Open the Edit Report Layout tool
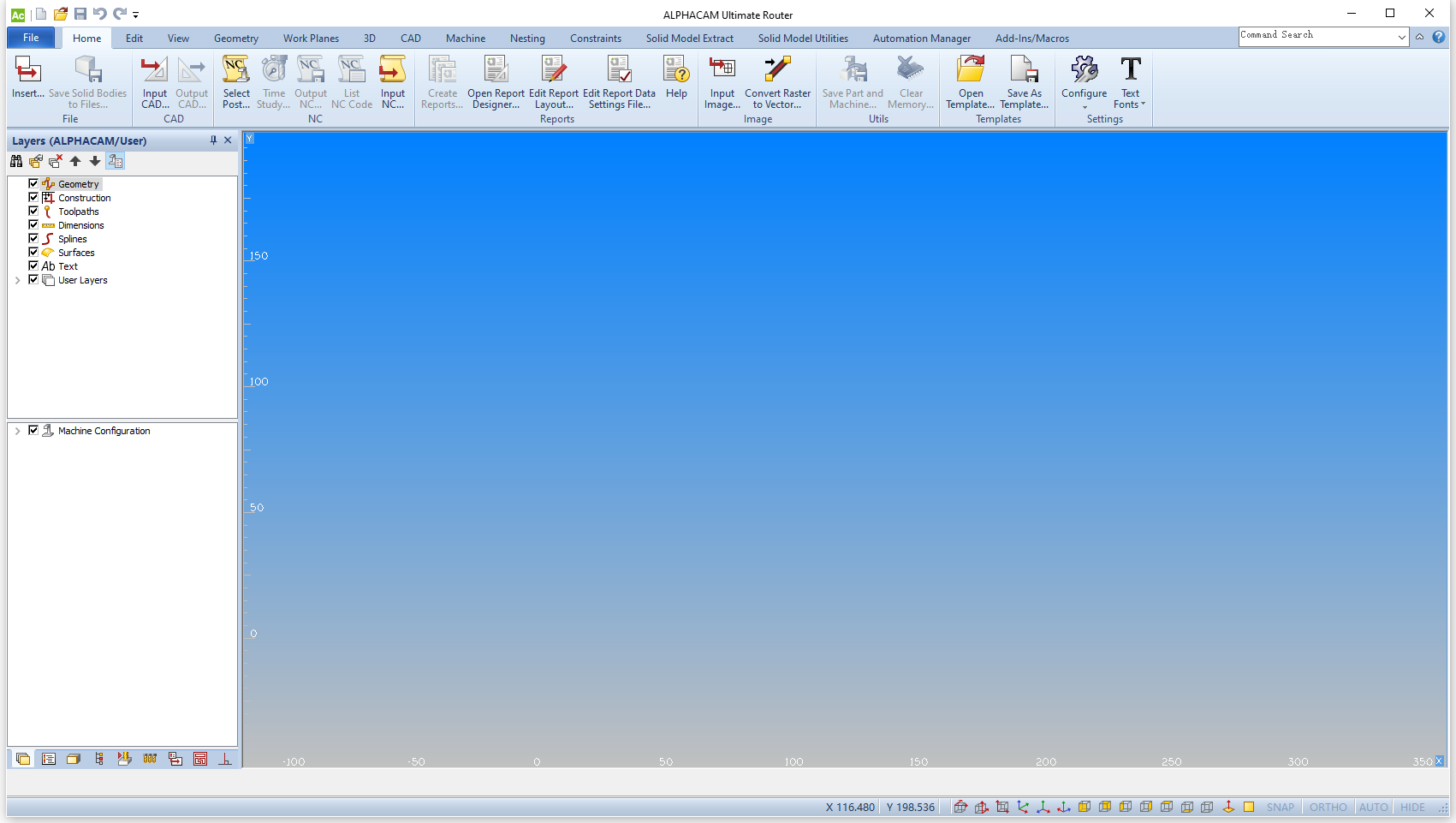This screenshot has height=823, width=1456. pyautogui.click(x=553, y=82)
